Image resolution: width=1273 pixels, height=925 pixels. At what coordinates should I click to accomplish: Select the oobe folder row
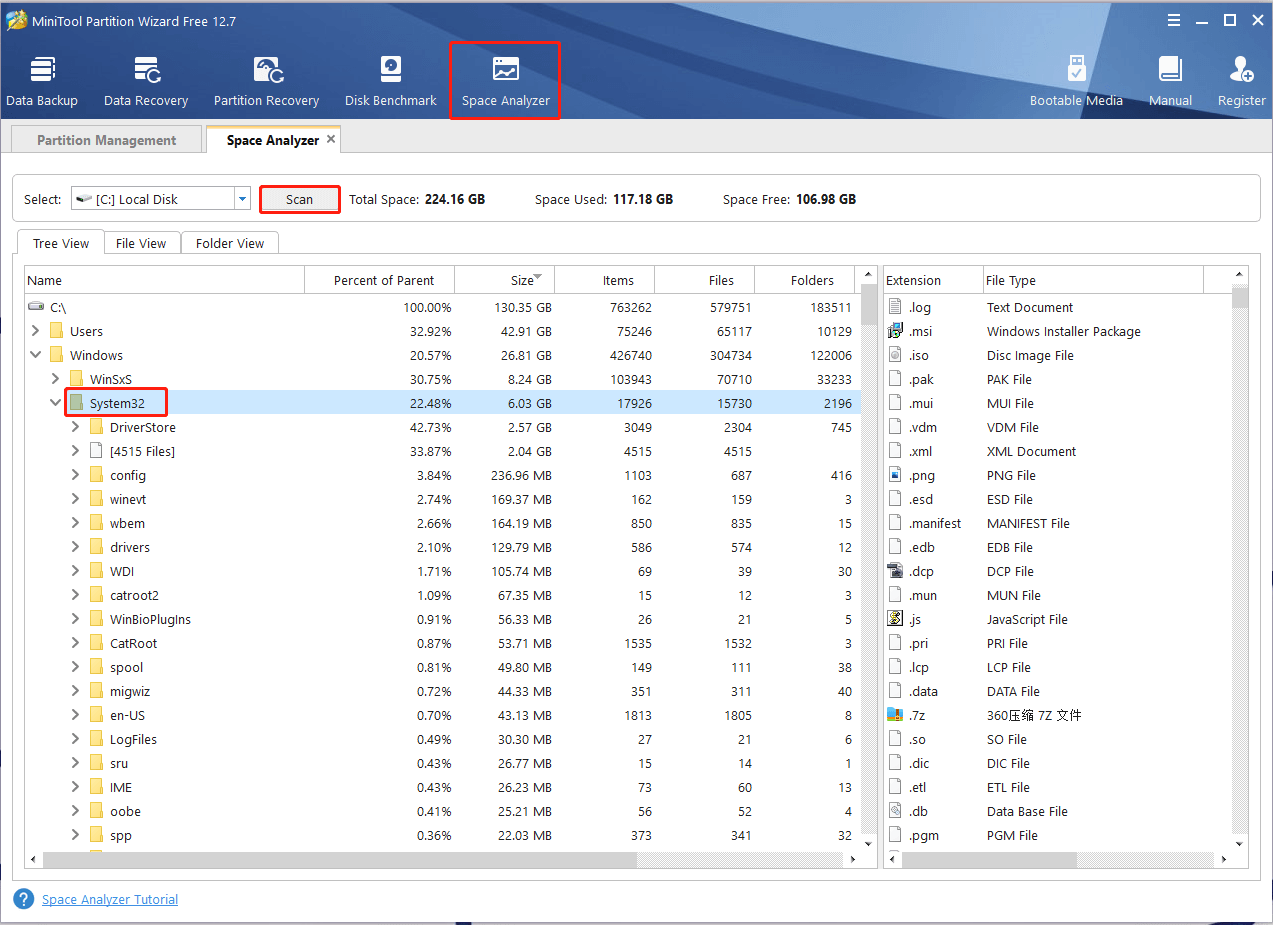[442, 811]
